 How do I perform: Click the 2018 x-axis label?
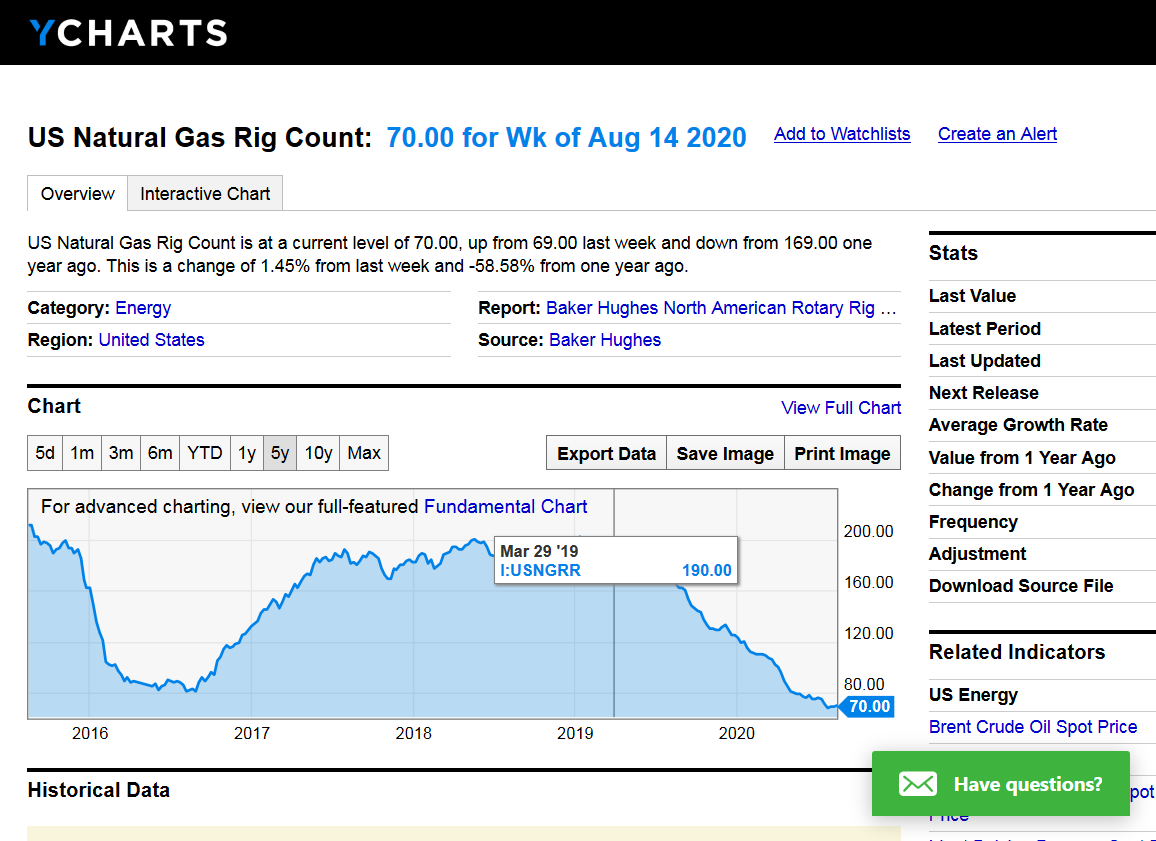414,733
